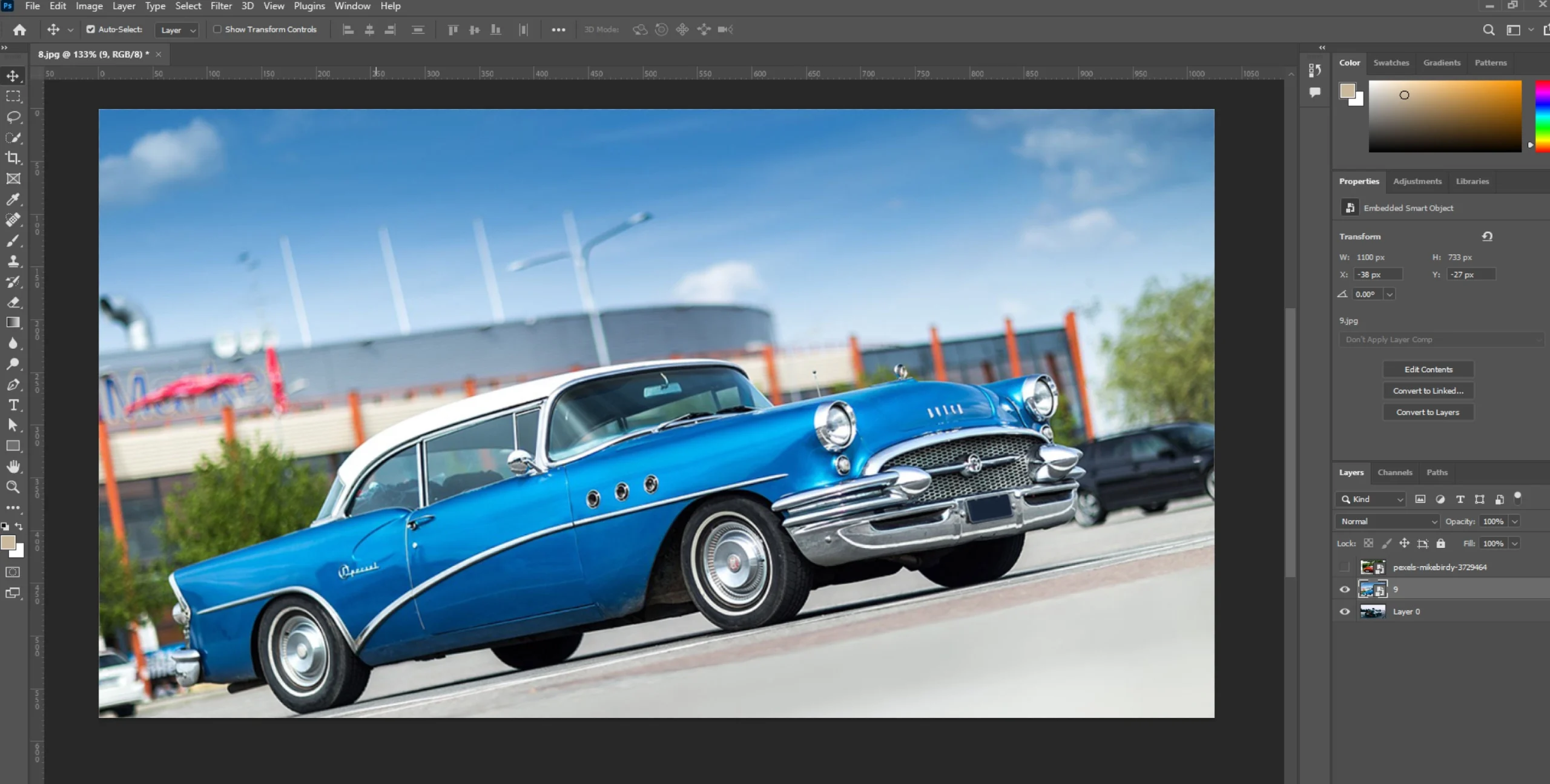Choose the Spot Healing Brush tool

pos(13,220)
